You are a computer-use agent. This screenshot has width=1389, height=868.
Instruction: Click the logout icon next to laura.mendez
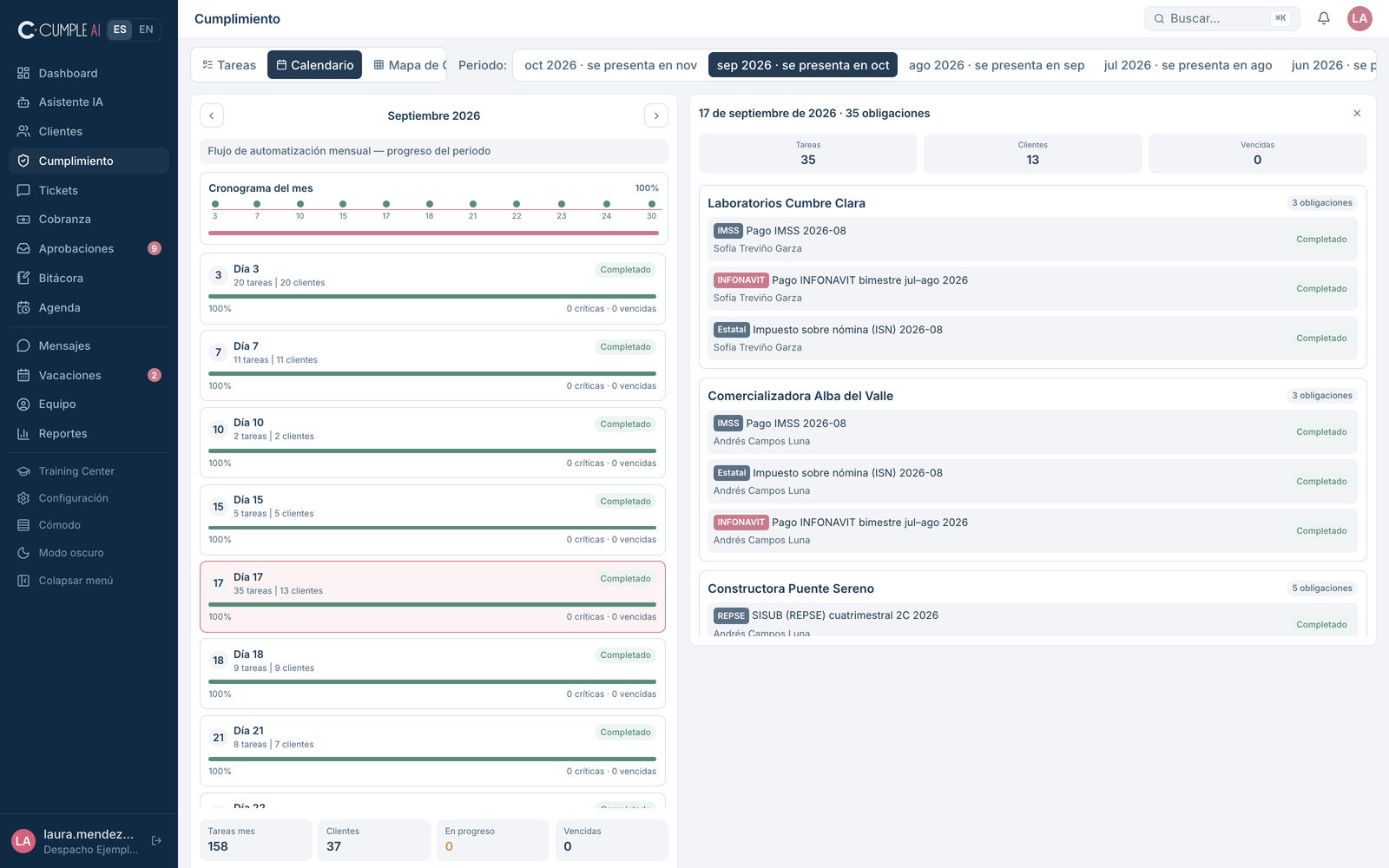click(157, 840)
